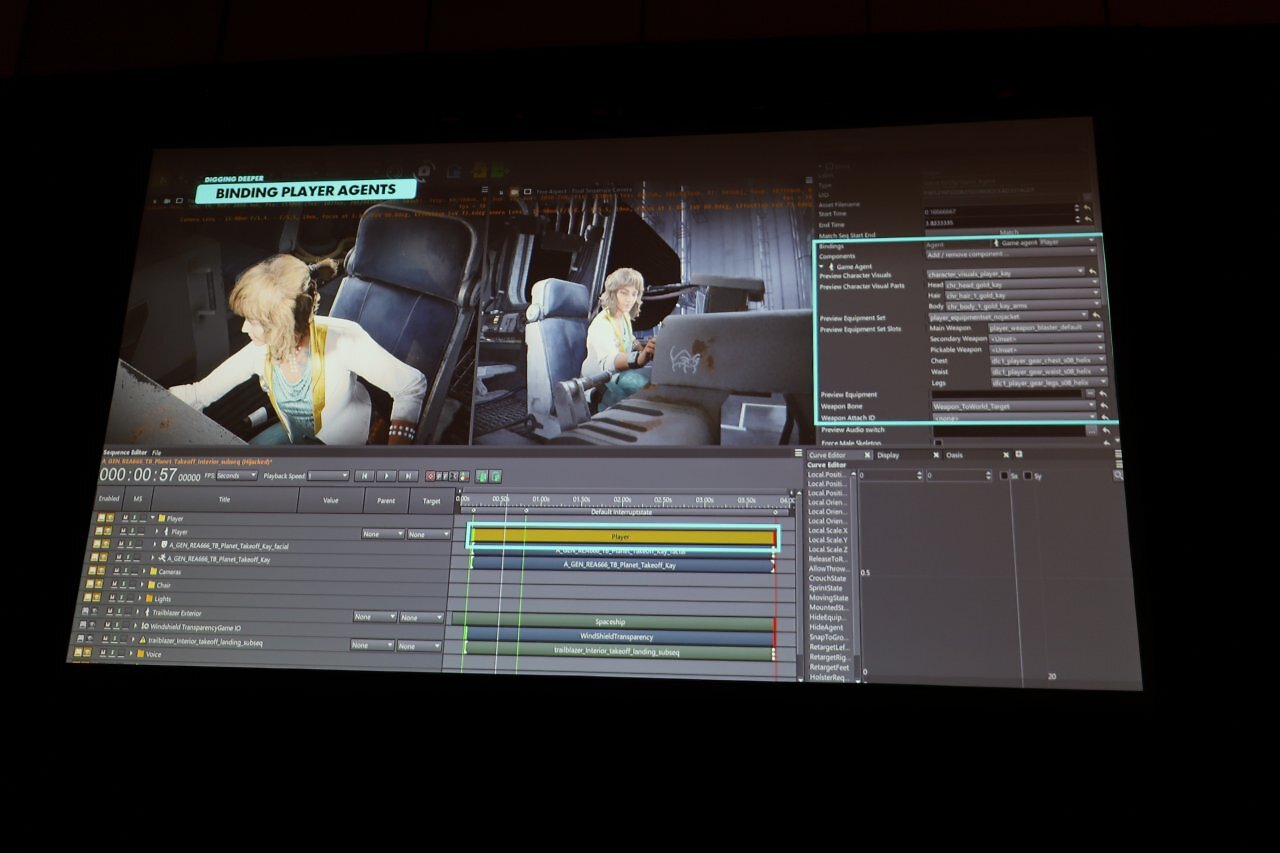Toggle the Force Male Skeleton checkbox
The width and height of the screenshot is (1280, 853).
click(x=937, y=442)
